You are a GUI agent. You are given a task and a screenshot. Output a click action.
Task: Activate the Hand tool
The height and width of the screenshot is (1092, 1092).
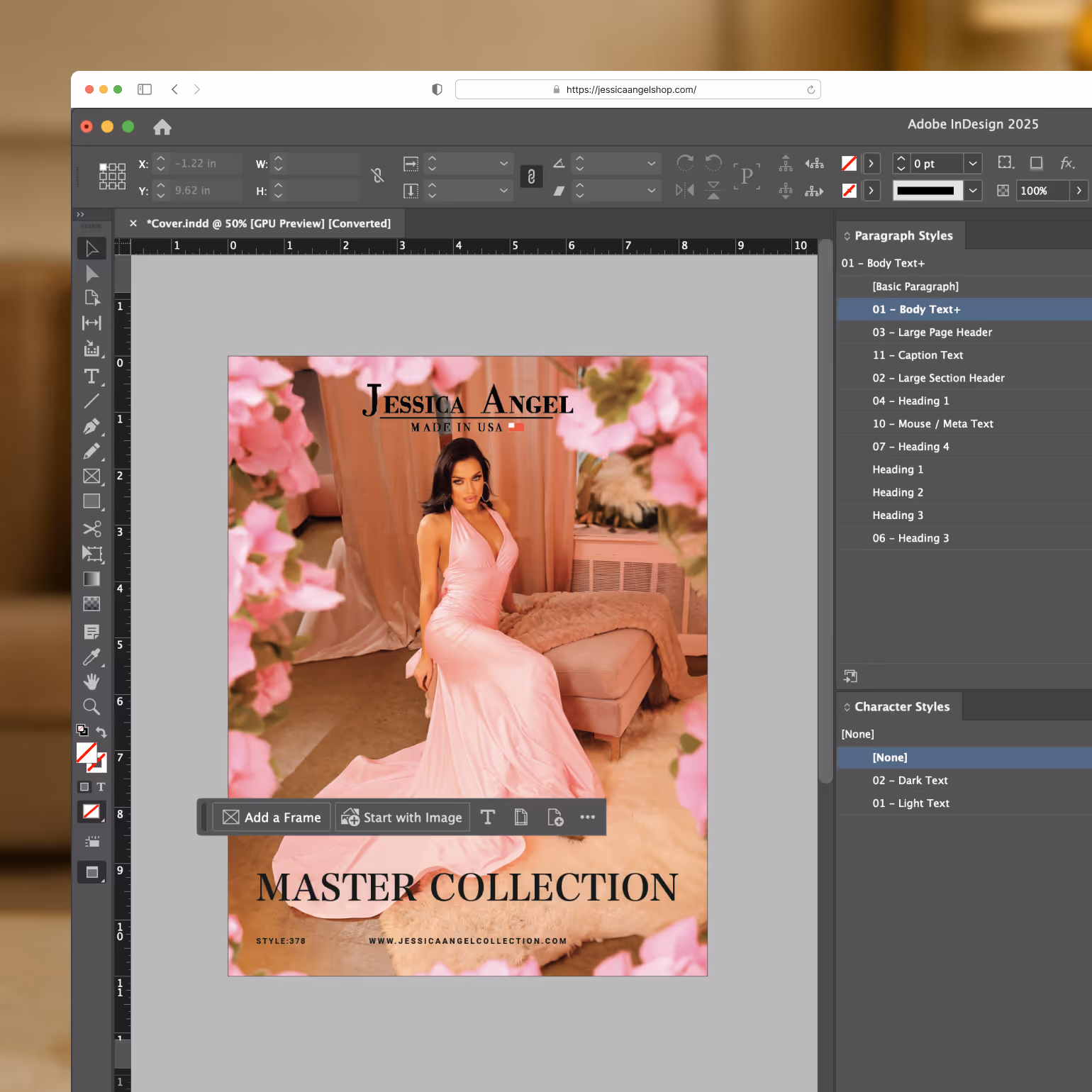coord(91,682)
